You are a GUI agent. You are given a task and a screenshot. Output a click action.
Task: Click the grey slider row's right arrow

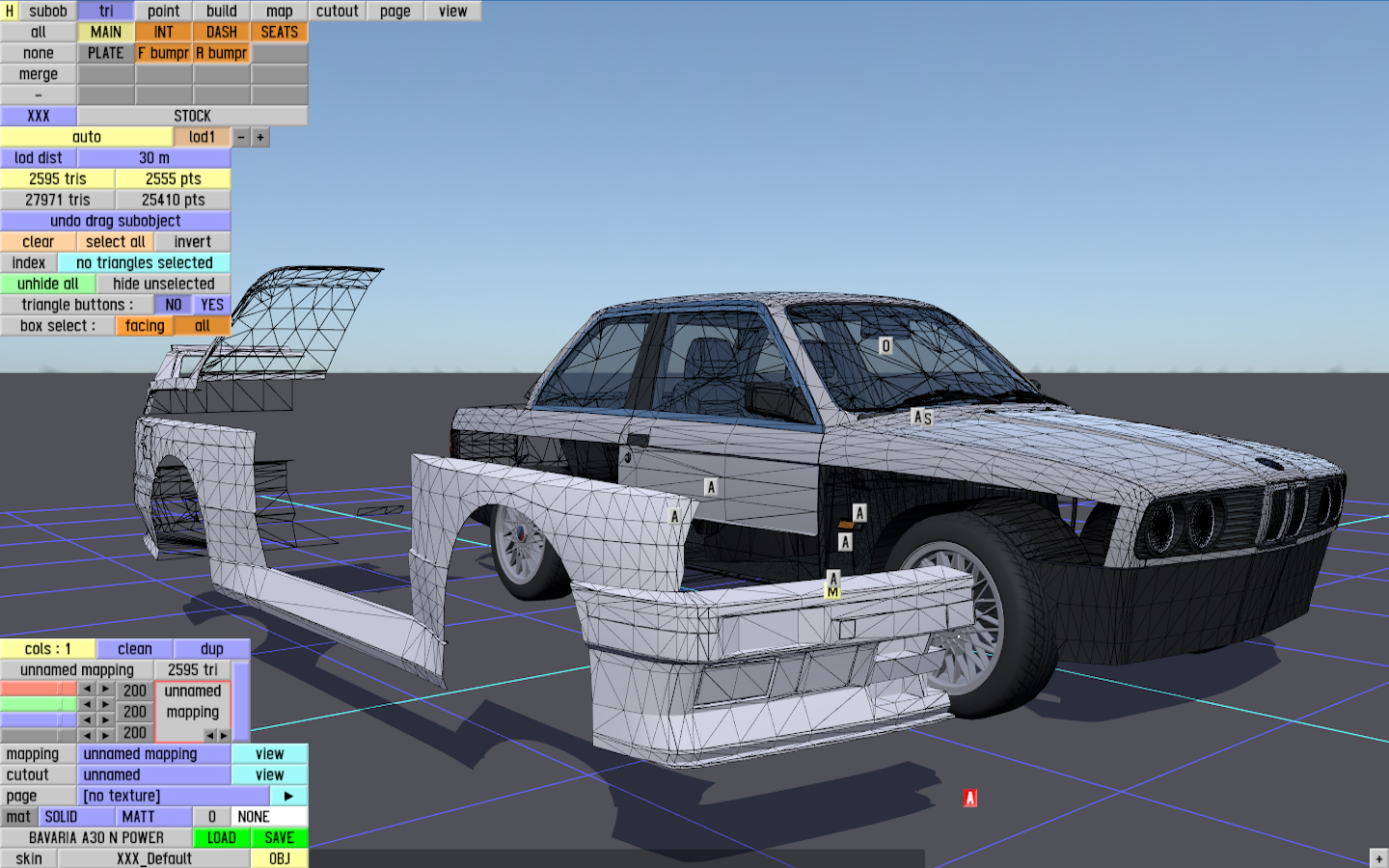[x=106, y=735]
